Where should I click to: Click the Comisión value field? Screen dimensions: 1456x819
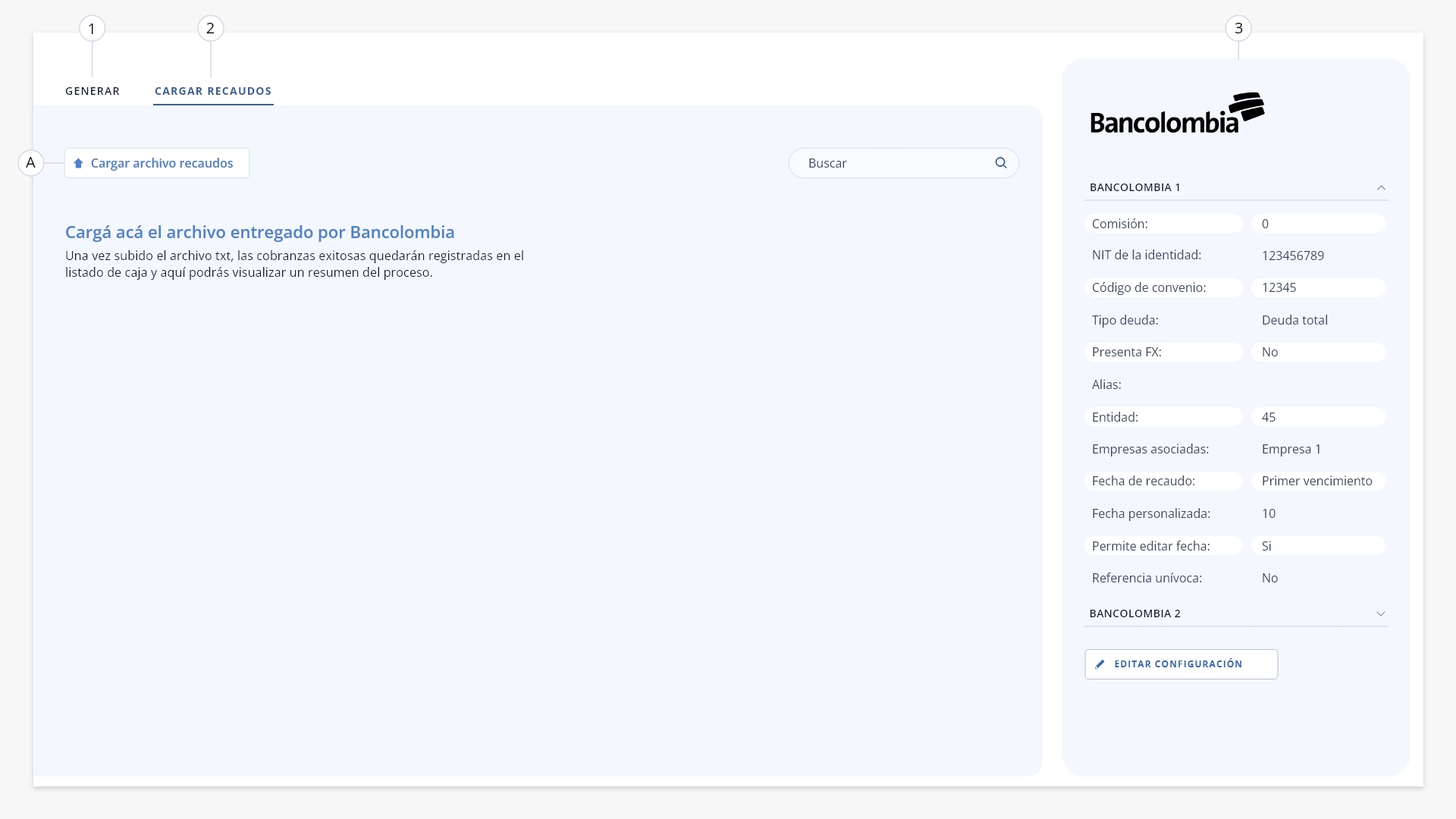[x=1318, y=224]
